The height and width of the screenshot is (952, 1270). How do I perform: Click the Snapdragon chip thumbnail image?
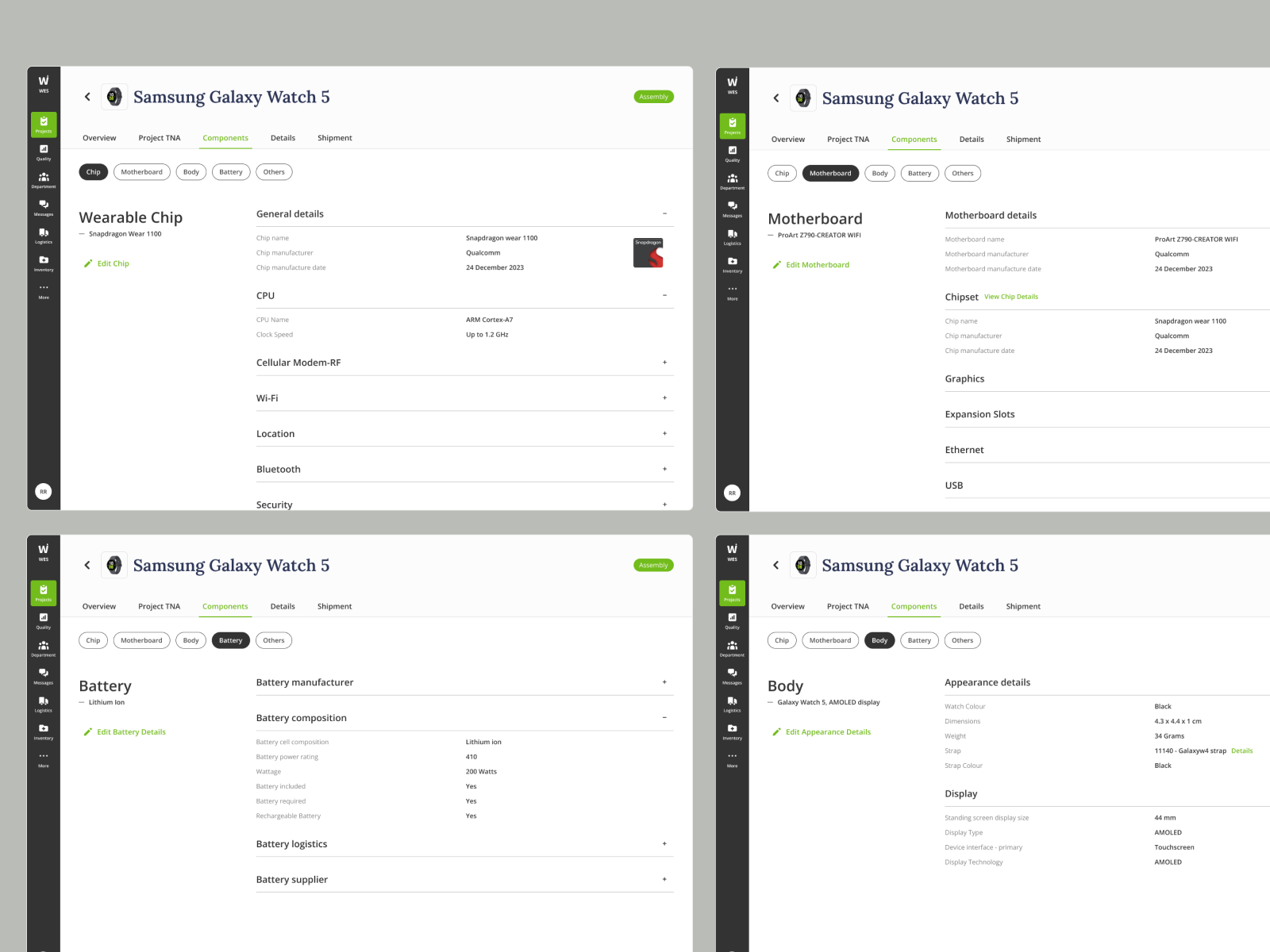[x=648, y=252]
